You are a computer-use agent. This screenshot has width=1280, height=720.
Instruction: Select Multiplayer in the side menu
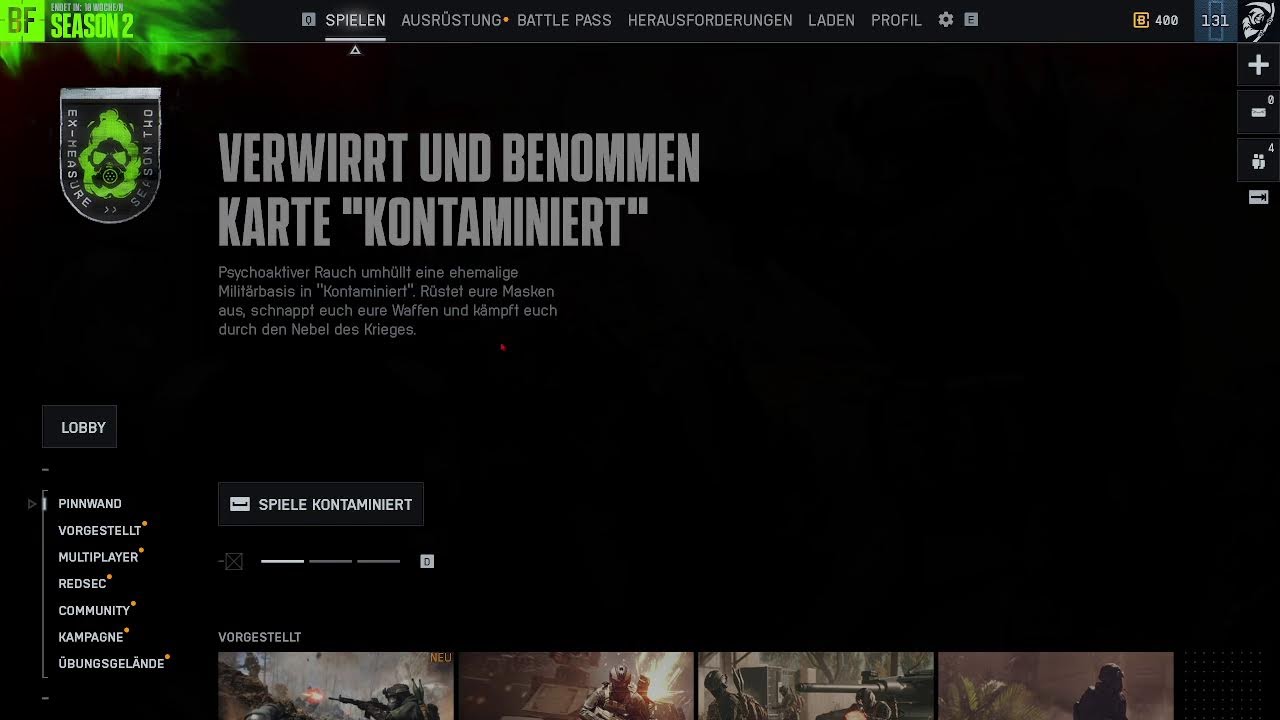[98, 557]
